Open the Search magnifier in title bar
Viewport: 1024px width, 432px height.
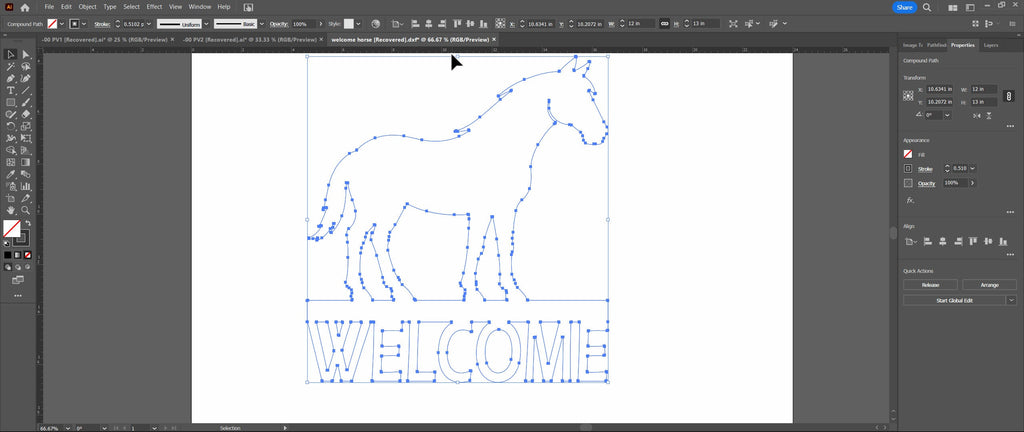click(927, 7)
